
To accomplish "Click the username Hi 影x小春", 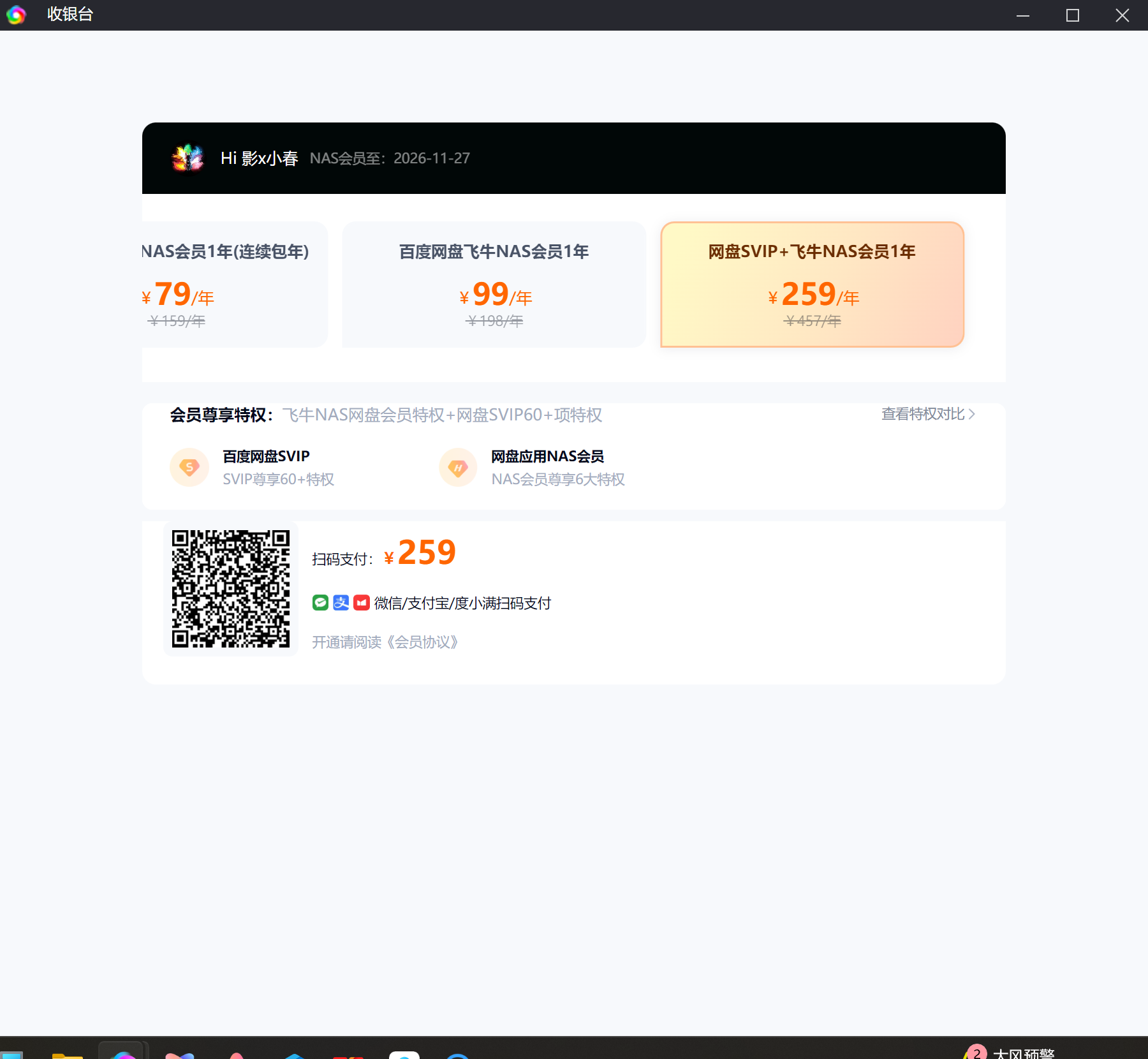I will (260, 158).
